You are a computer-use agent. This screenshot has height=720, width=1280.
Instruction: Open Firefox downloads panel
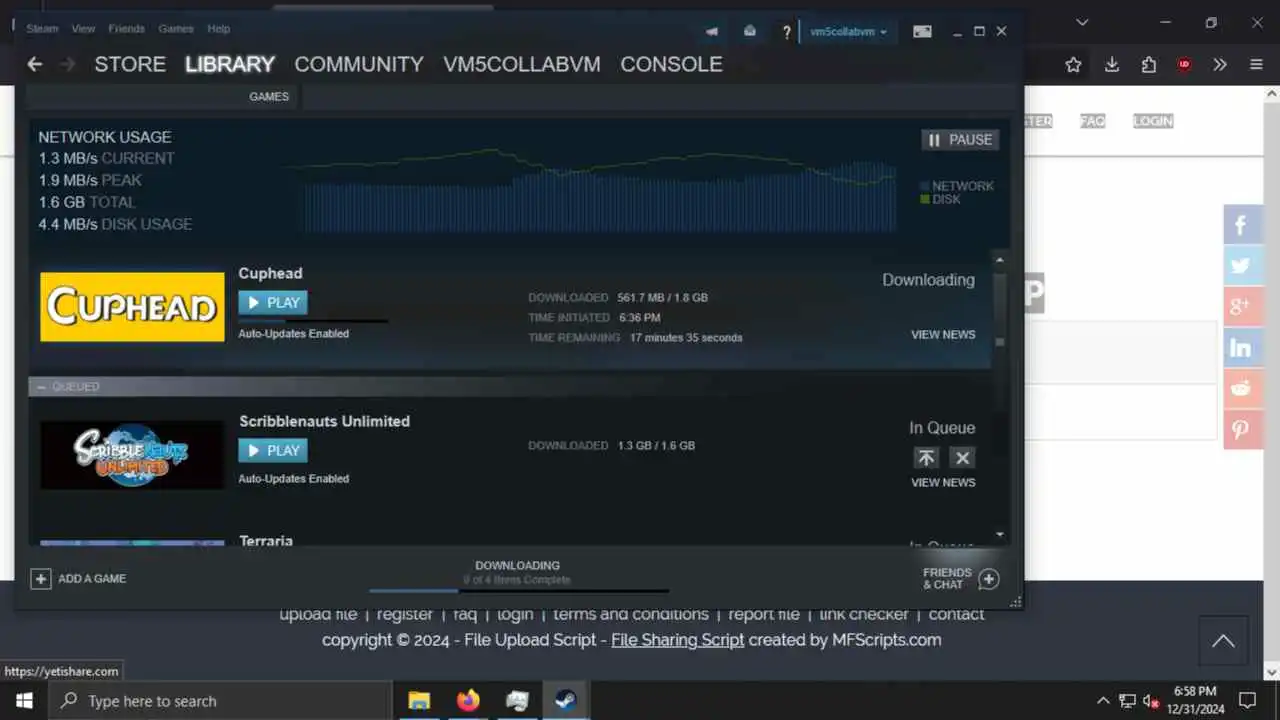click(x=1111, y=65)
